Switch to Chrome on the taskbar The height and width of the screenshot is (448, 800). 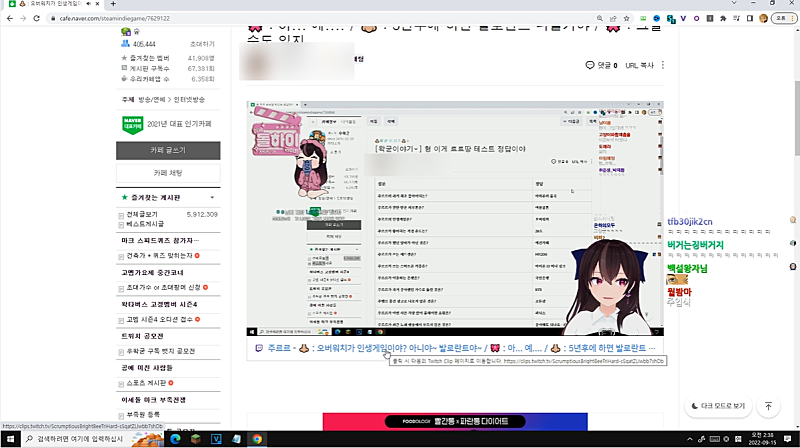click(257, 439)
